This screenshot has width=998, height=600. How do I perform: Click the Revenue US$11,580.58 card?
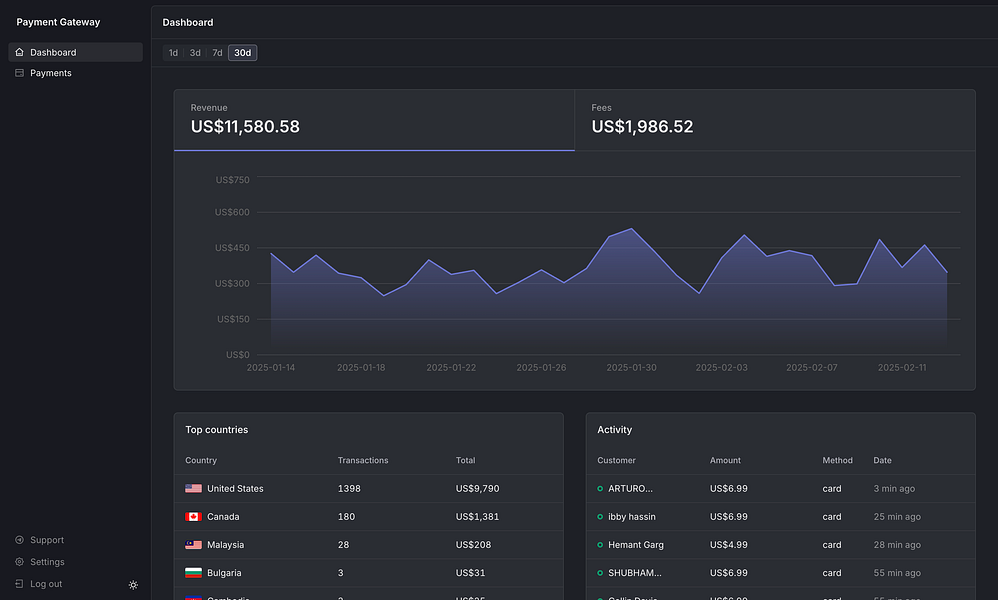coord(374,120)
